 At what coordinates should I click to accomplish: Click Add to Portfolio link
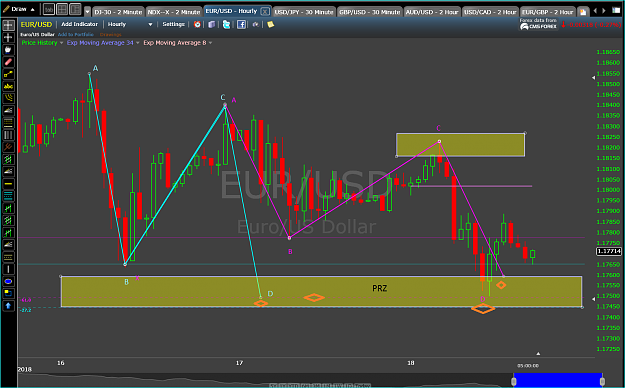(x=76, y=35)
